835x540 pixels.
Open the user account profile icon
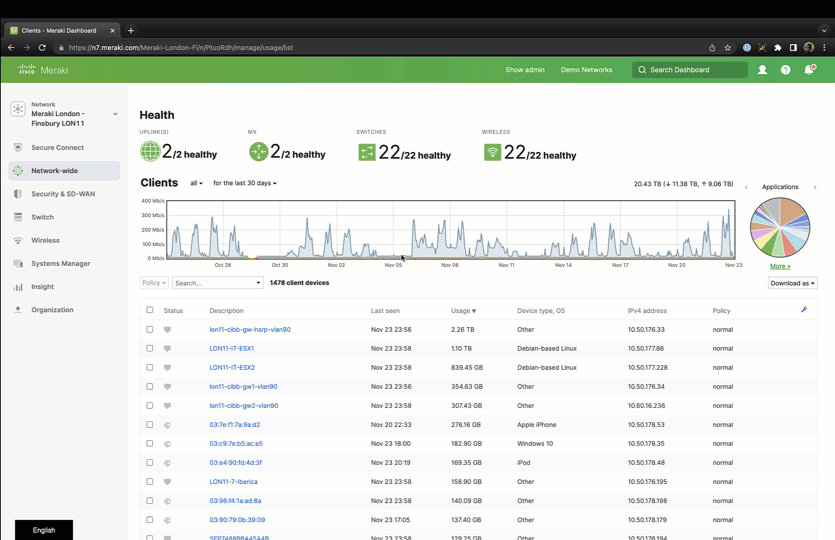tap(763, 70)
